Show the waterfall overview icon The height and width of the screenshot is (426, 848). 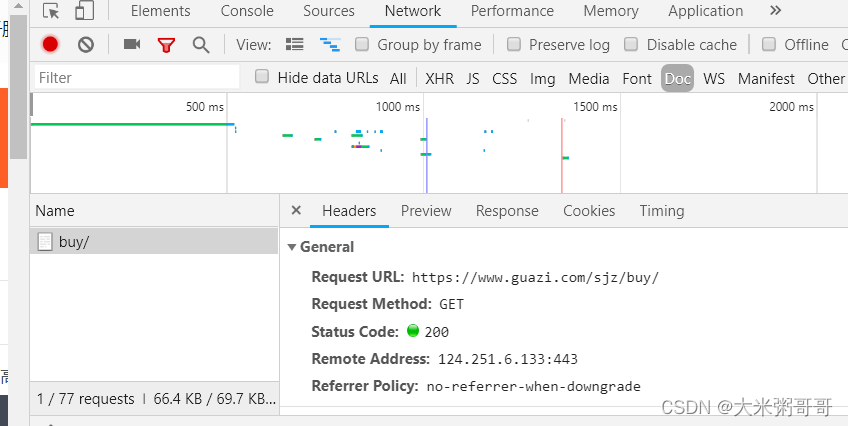pyautogui.click(x=329, y=44)
